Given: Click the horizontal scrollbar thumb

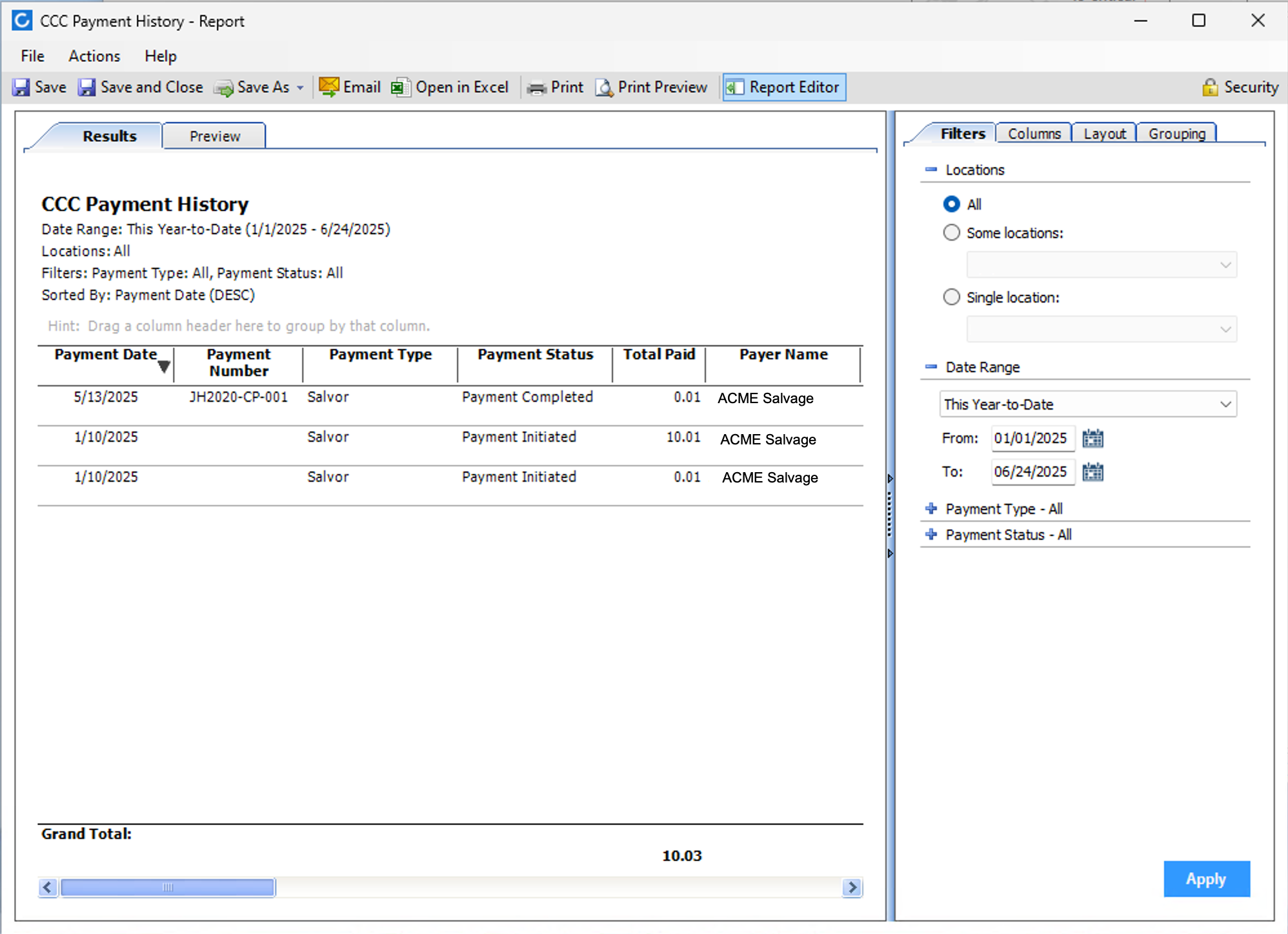Looking at the screenshot, I should [x=168, y=888].
